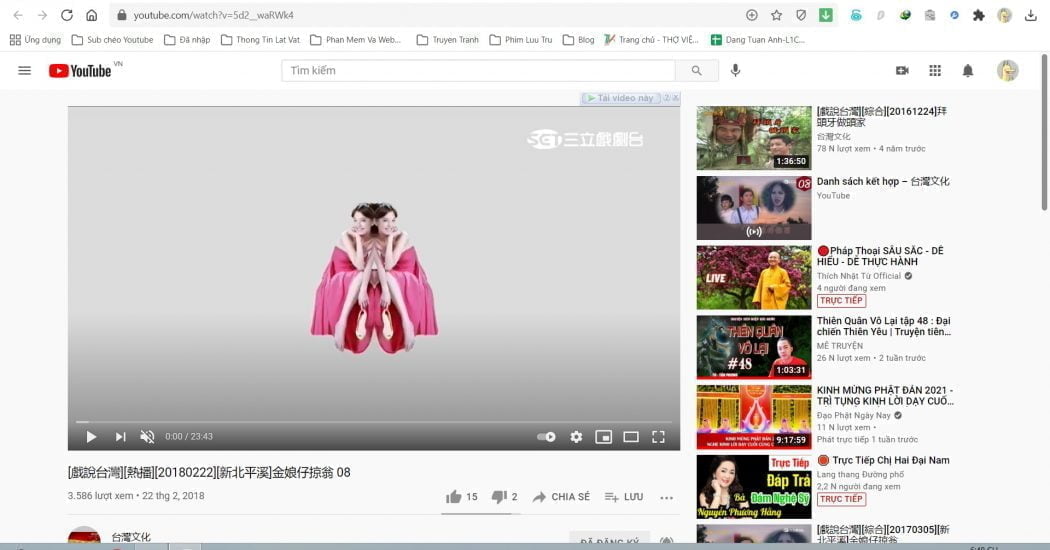Image resolution: width=1050 pixels, height=550 pixels.
Task: Click the Tải video này download button
Action: tap(620, 98)
